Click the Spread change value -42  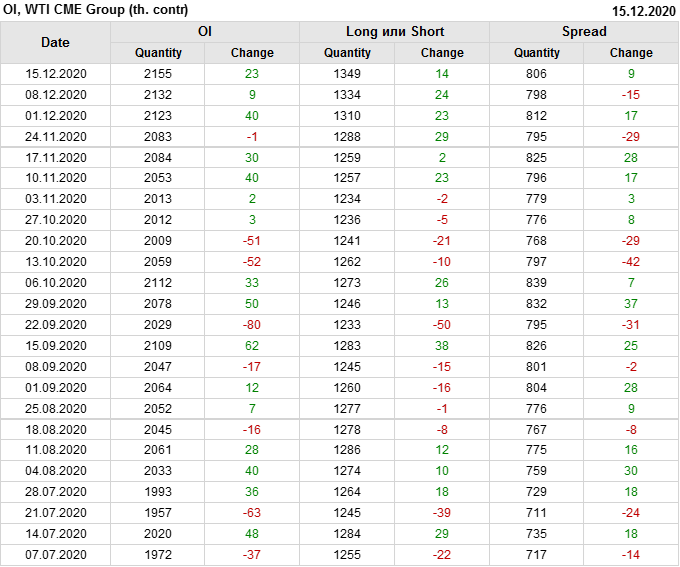coord(631,262)
